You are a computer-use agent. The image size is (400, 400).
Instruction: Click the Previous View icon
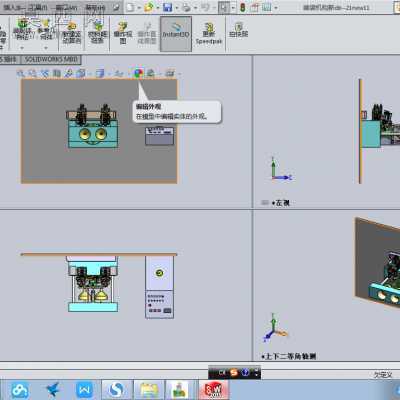pos(44,73)
